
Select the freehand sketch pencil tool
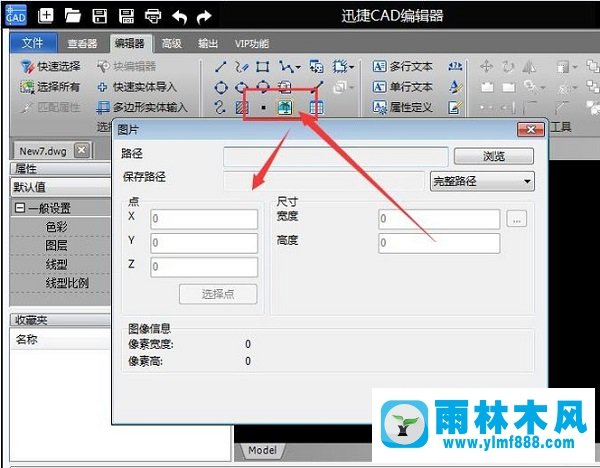[x=241, y=67]
